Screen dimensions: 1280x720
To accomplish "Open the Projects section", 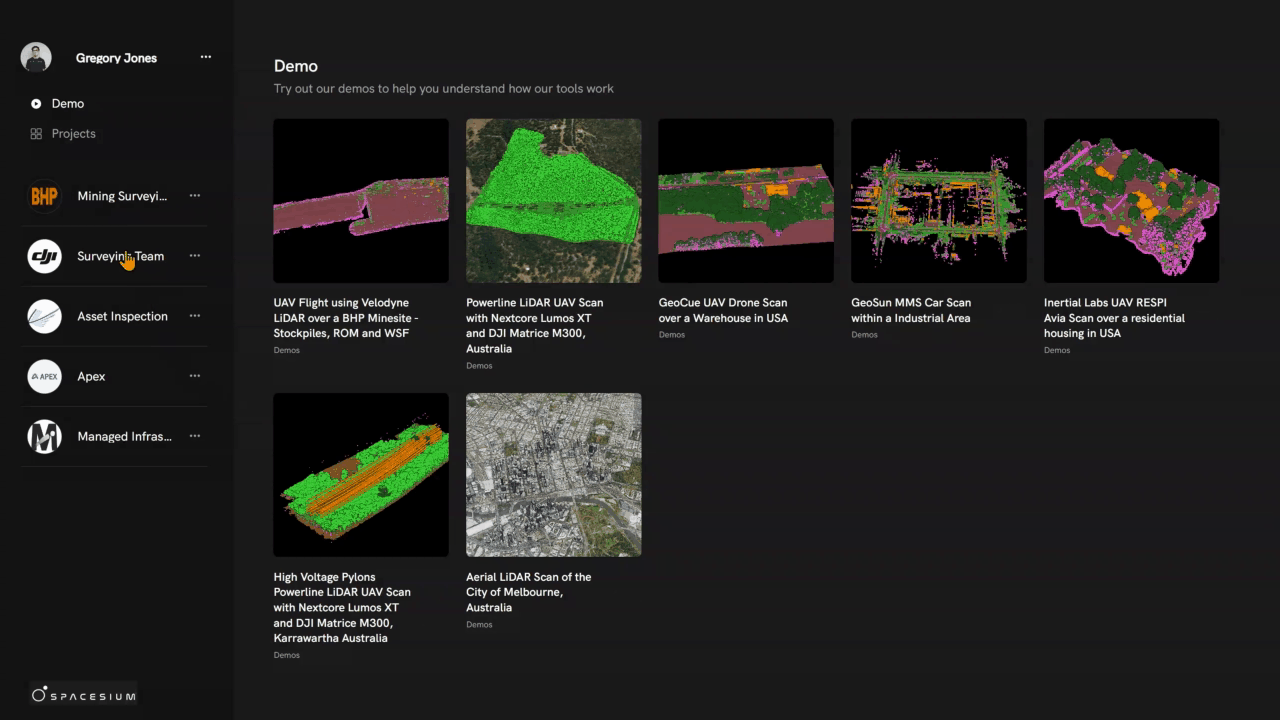I will (x=74, y=134).
